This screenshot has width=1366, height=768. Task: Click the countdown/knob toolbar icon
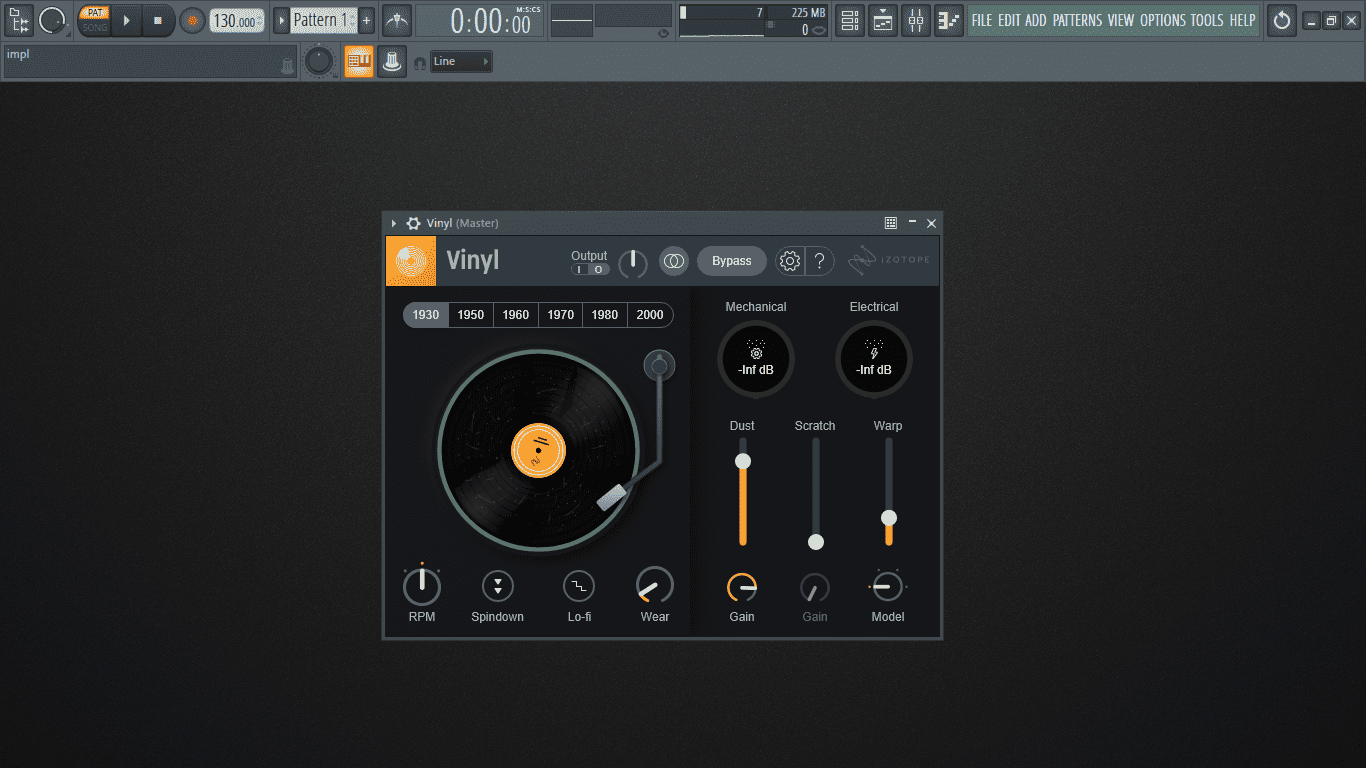click(x=392, y=62)
